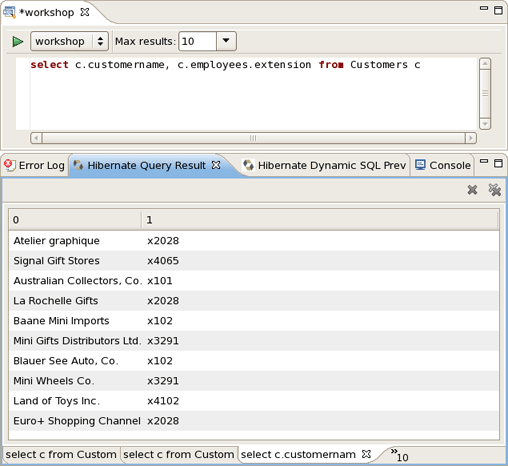Expand the Max results dropdown arrow
The height and width of the screenshot is (466, 508).
226,41
